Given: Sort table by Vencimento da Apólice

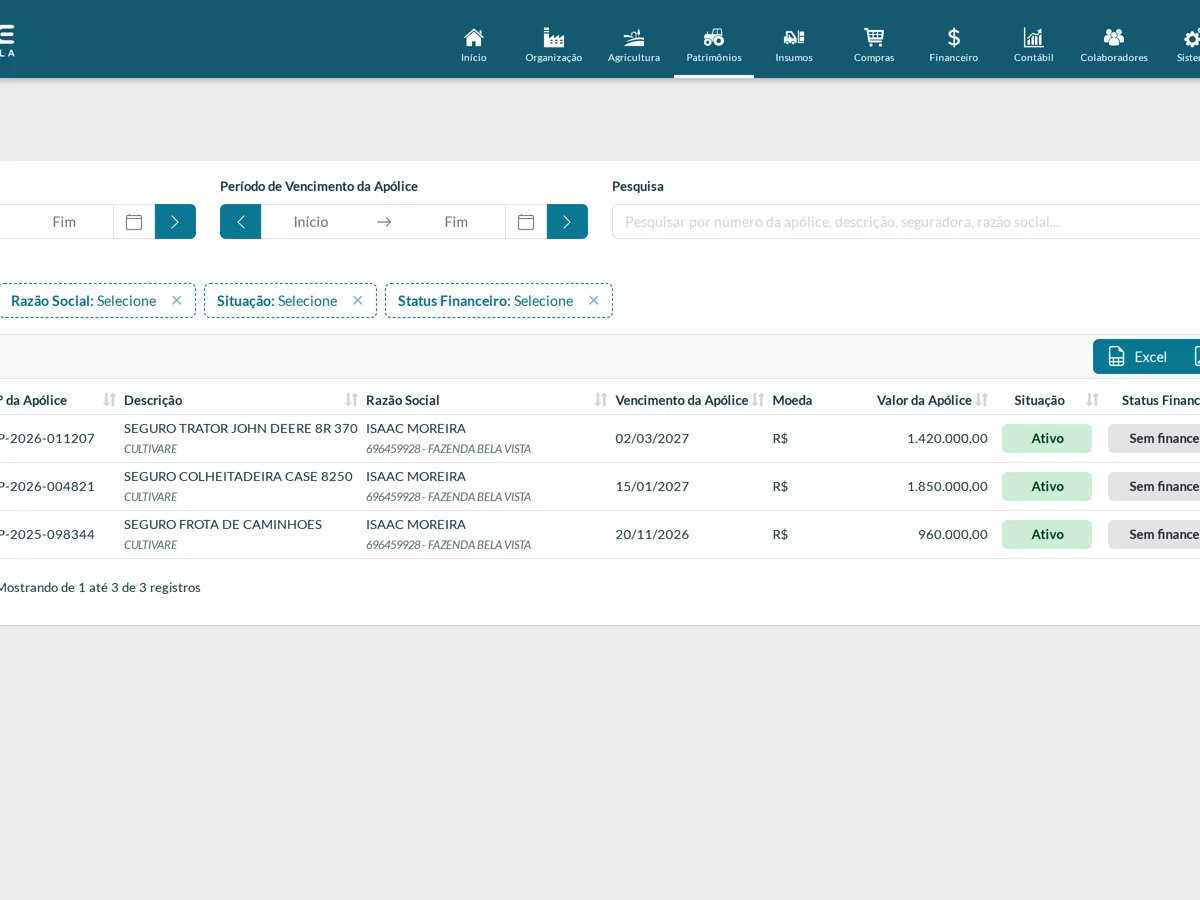Looking at the screenshot, I should pyautogui.click(x=759, y=400).
